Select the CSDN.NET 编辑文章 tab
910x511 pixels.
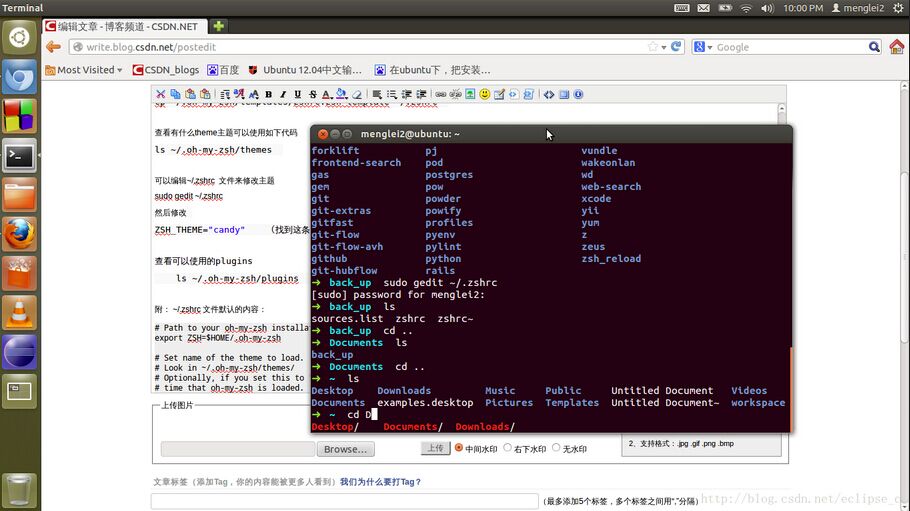(x=123, y=26)
